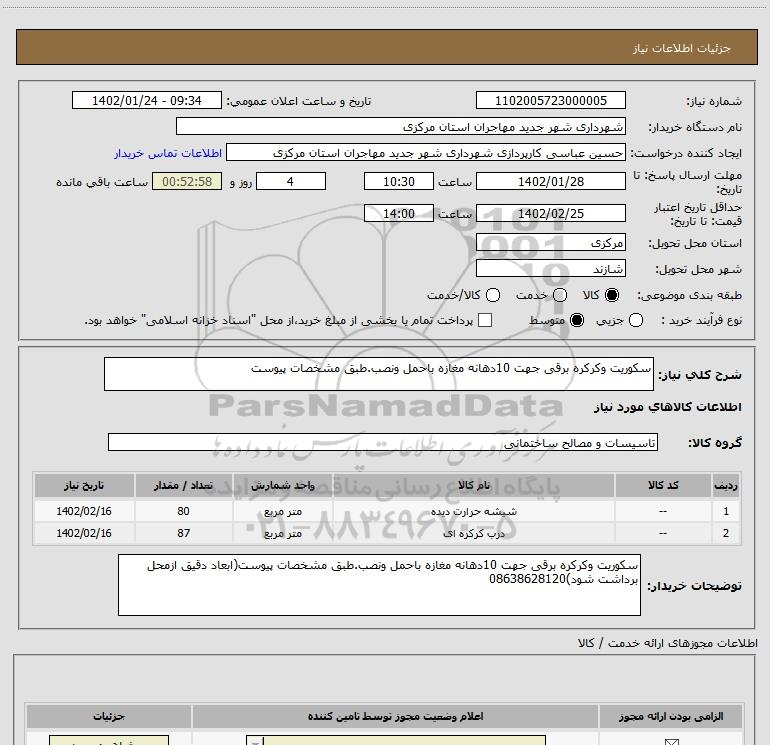
Task: Click the deadline time field 10:30
Action: [x=399, y=181]
